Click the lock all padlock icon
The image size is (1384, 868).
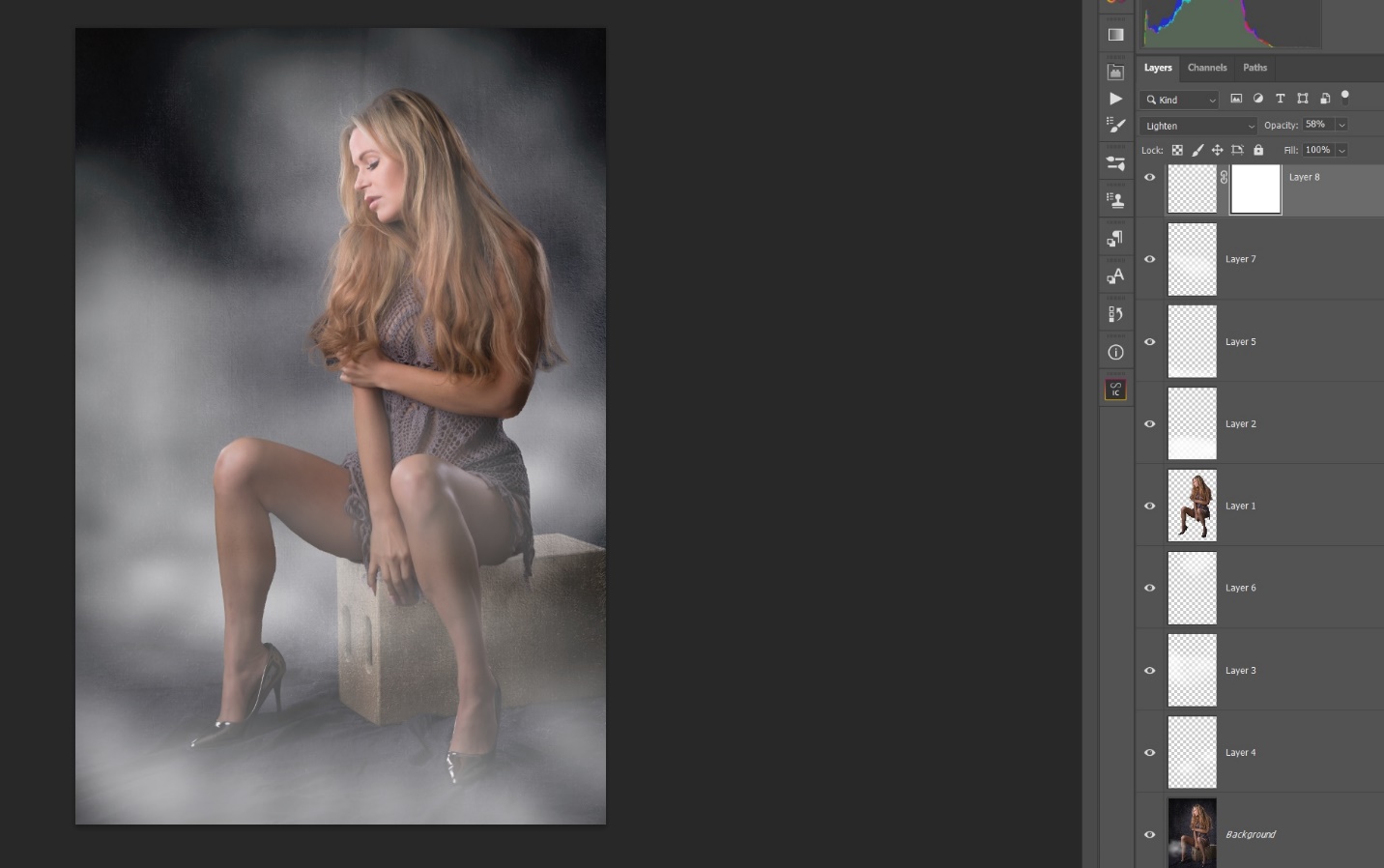point(1258,150)
